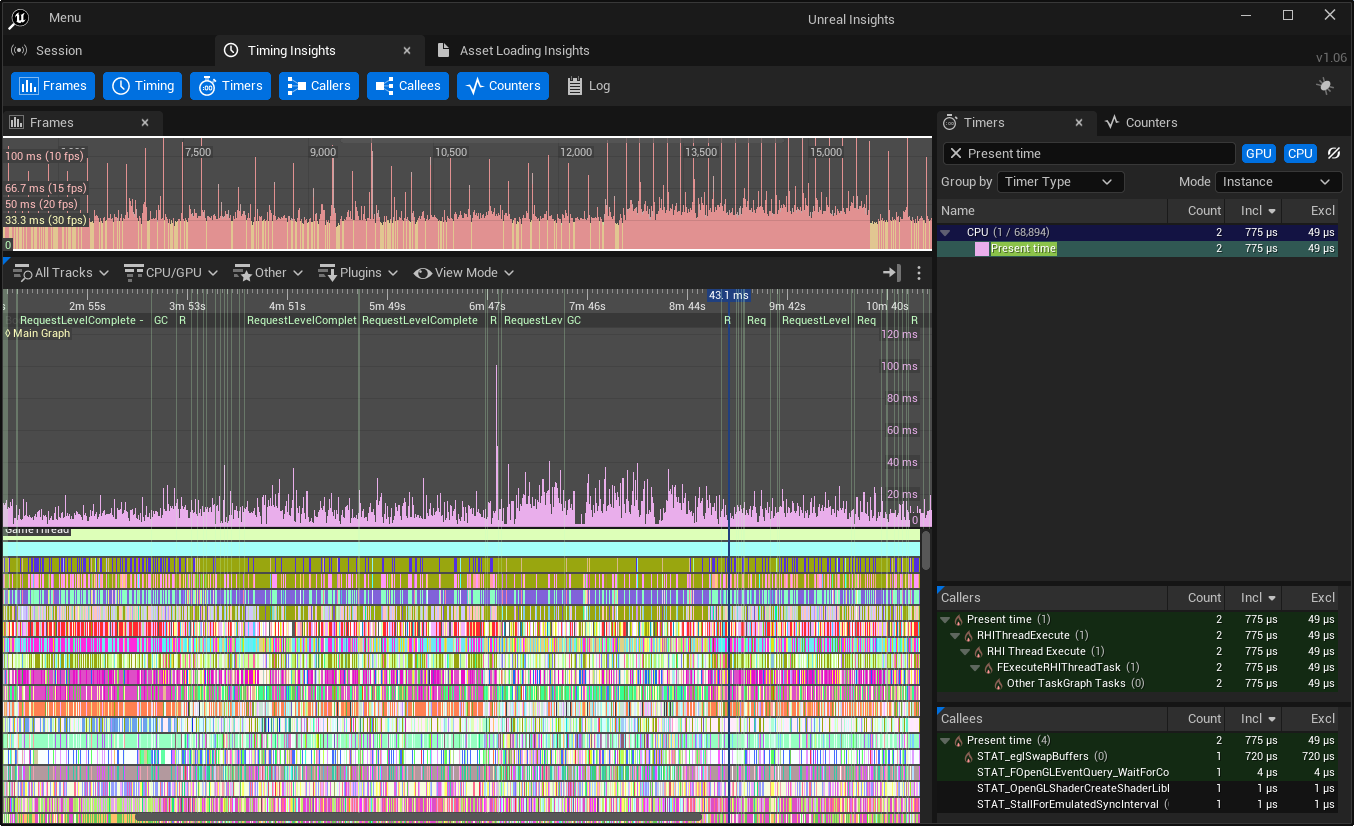Clear the Present time search filter
Screen dimensions: 1354x826
pyautogui.click(x=956, y=153)
